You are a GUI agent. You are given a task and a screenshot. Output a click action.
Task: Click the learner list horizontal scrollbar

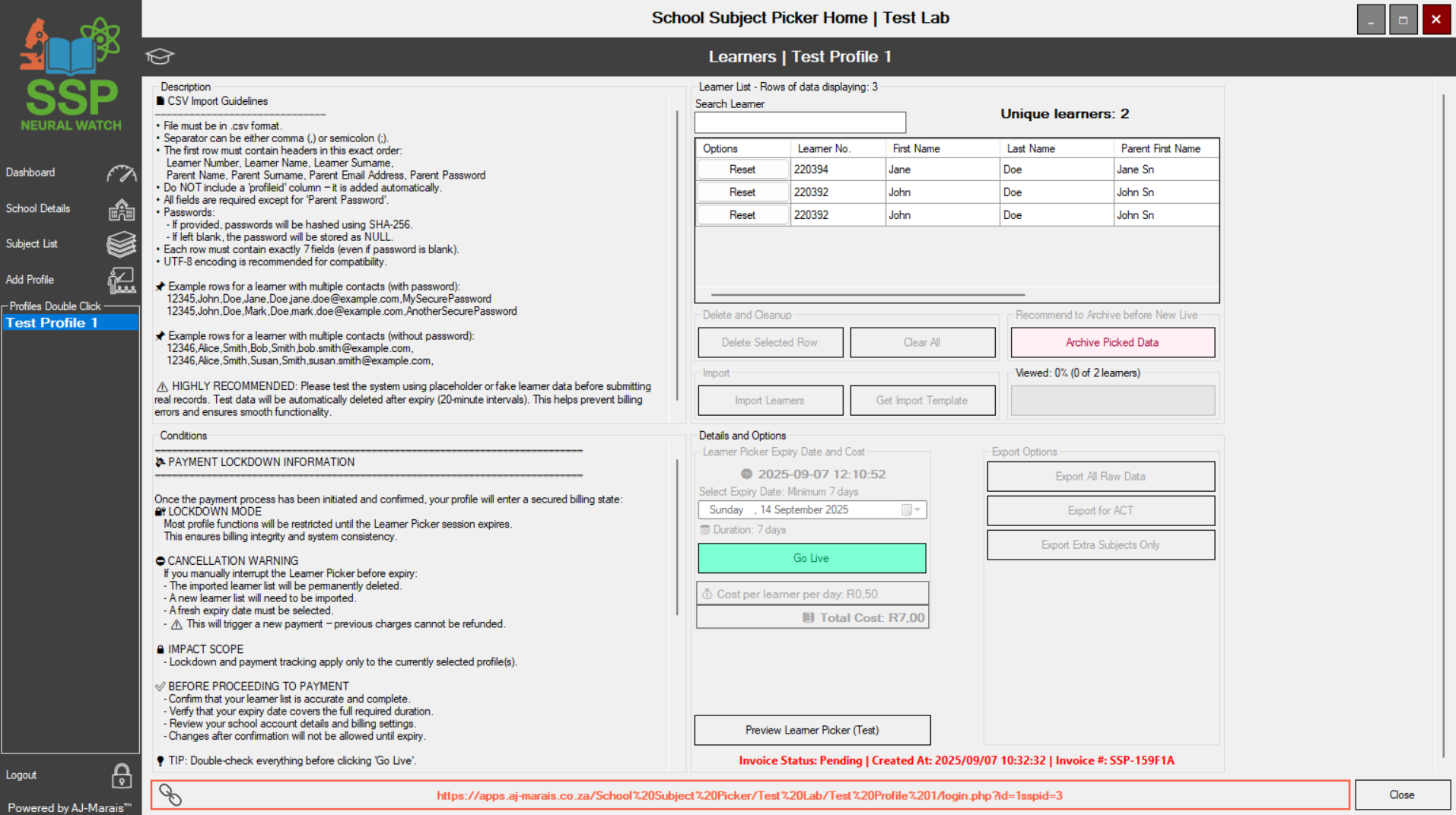867,294
